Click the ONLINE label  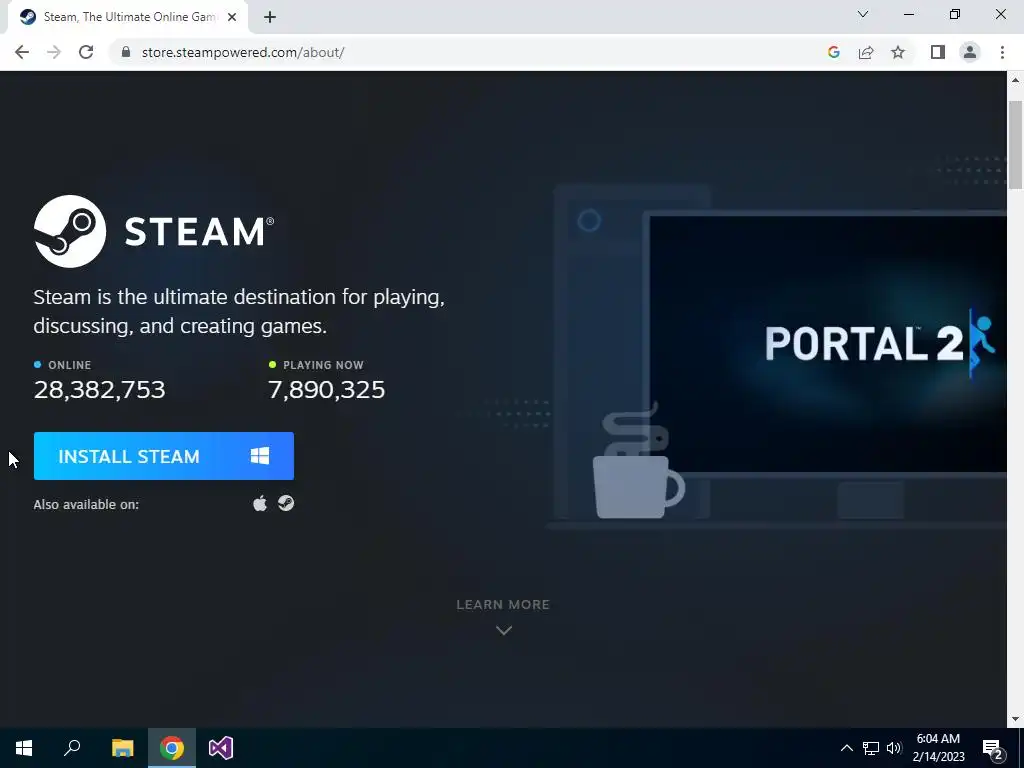(70, 365)
